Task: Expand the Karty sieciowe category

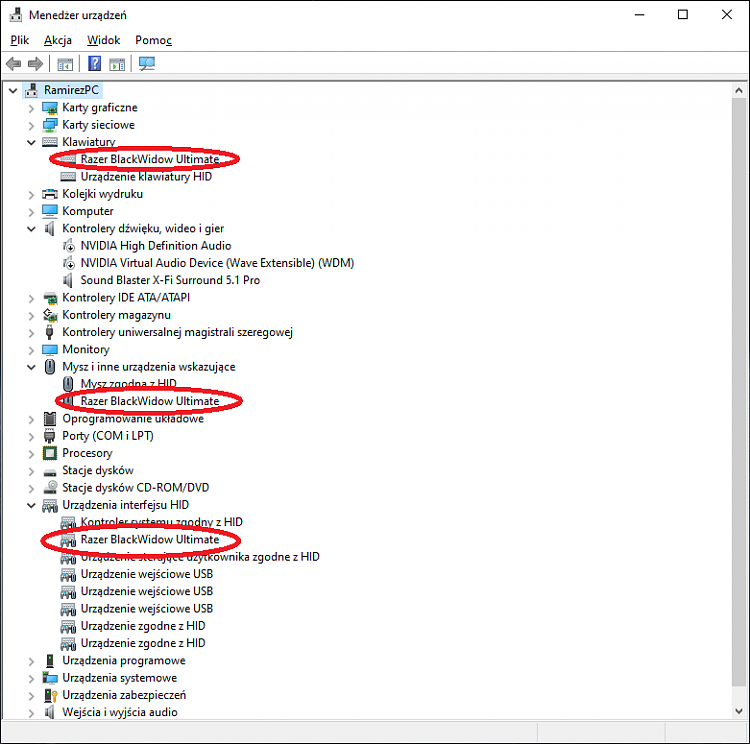Action: click(31, 125)
